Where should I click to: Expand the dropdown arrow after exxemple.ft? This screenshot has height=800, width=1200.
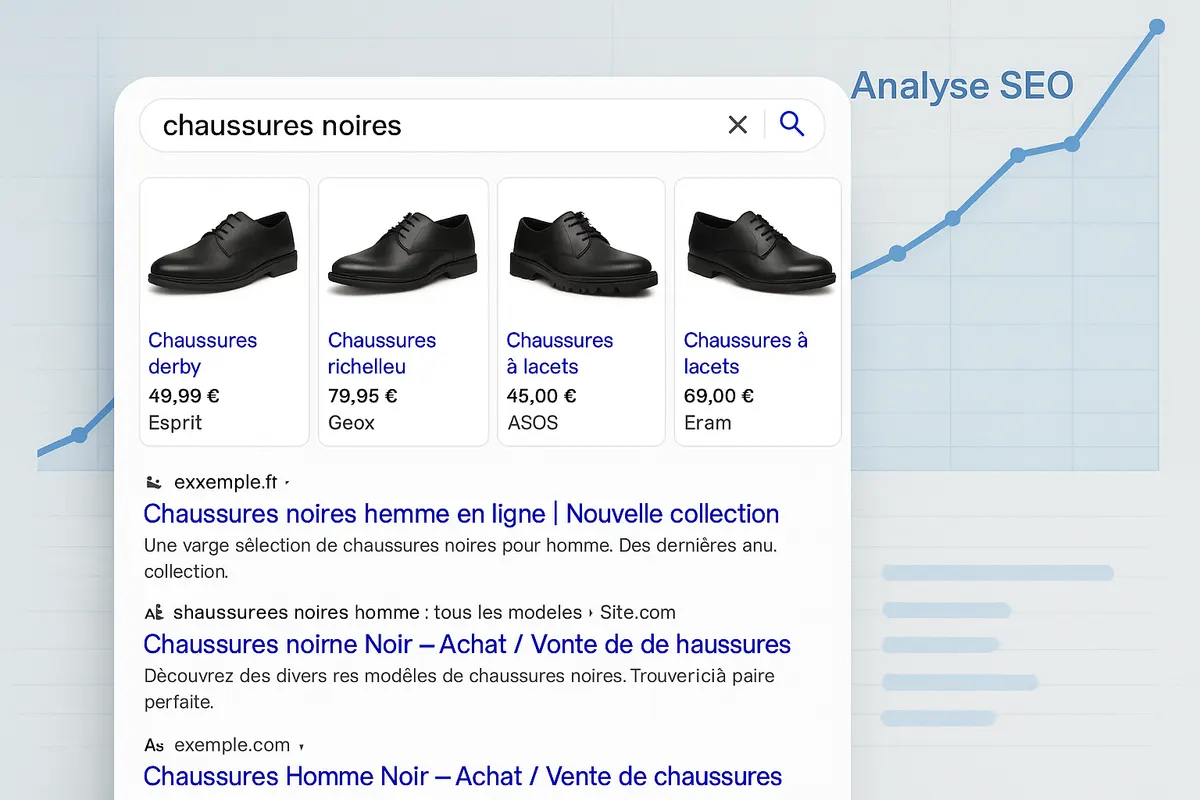pyautogui.click(x=287, y=482)
